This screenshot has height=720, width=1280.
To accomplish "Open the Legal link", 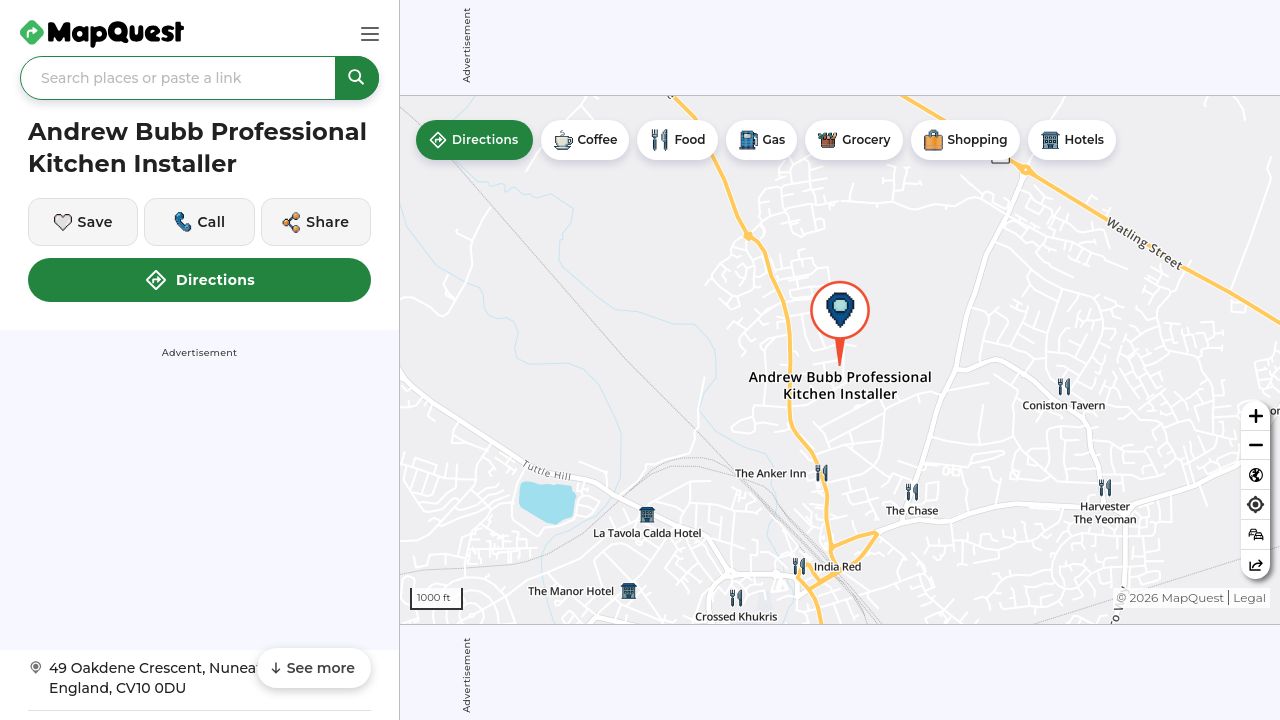I will click(x=1249, y=598).
